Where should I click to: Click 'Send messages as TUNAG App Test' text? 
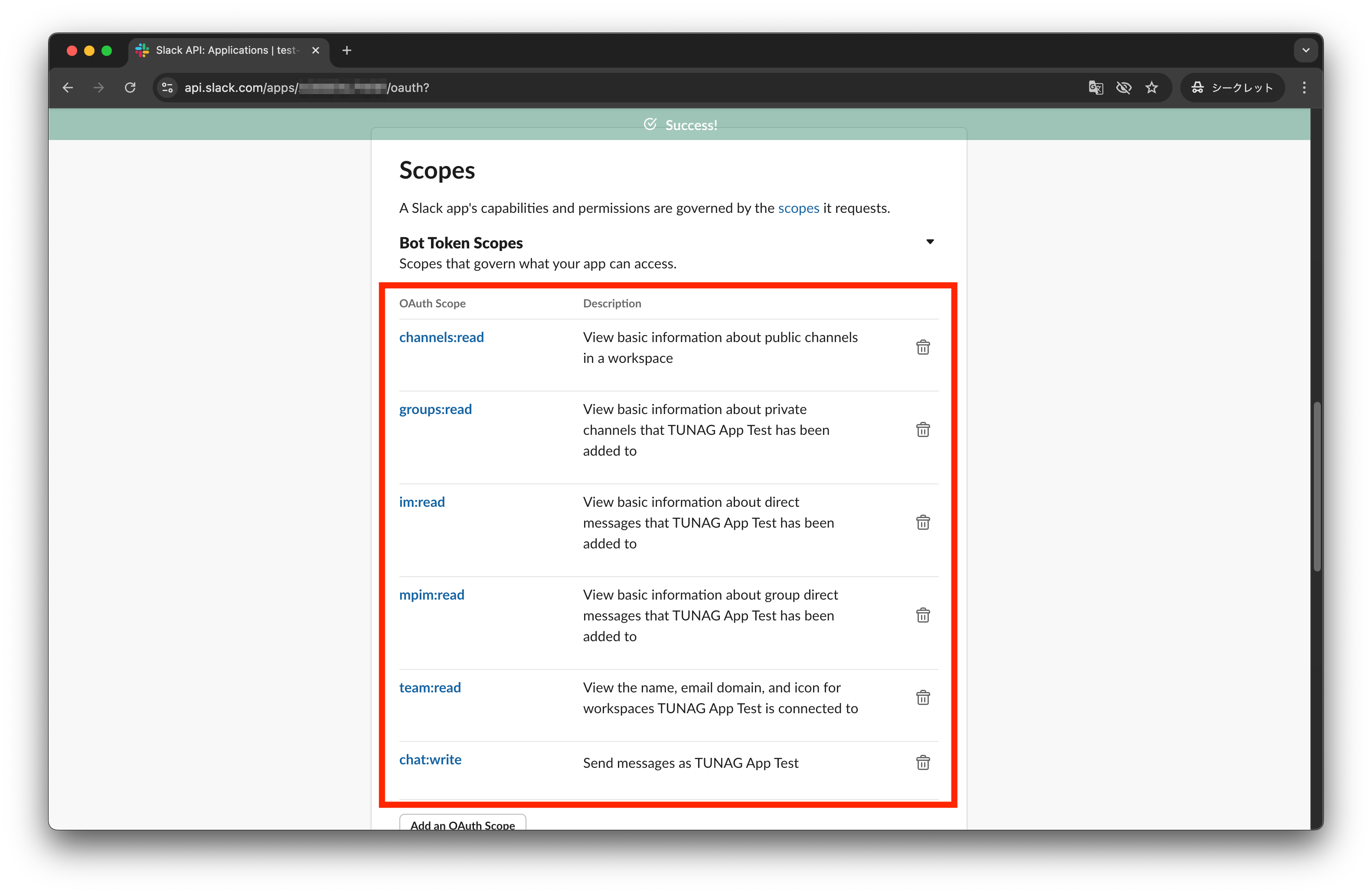690,763
